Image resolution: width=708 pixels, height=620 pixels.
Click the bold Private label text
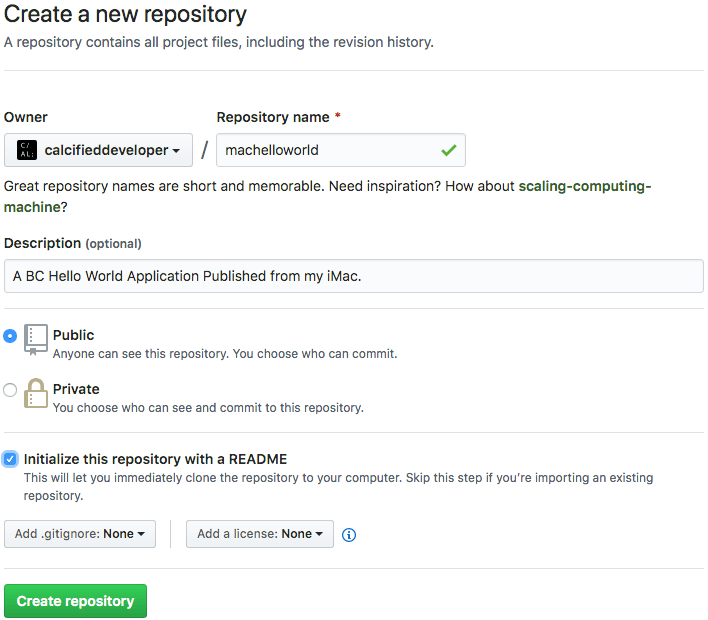[76, 389]
